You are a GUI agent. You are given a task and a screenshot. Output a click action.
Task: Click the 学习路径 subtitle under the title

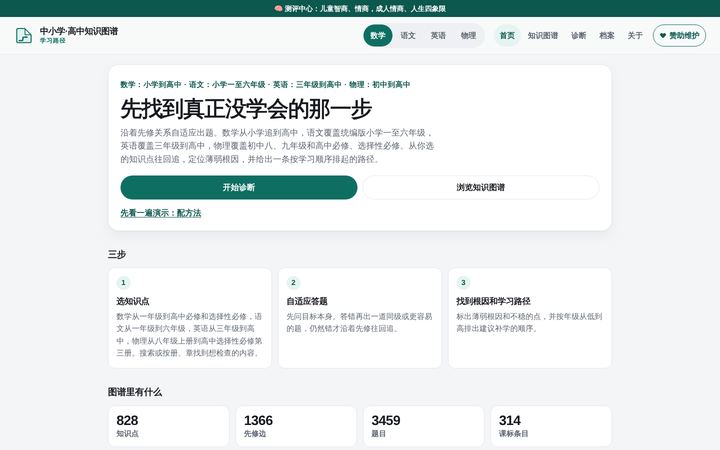52,40
